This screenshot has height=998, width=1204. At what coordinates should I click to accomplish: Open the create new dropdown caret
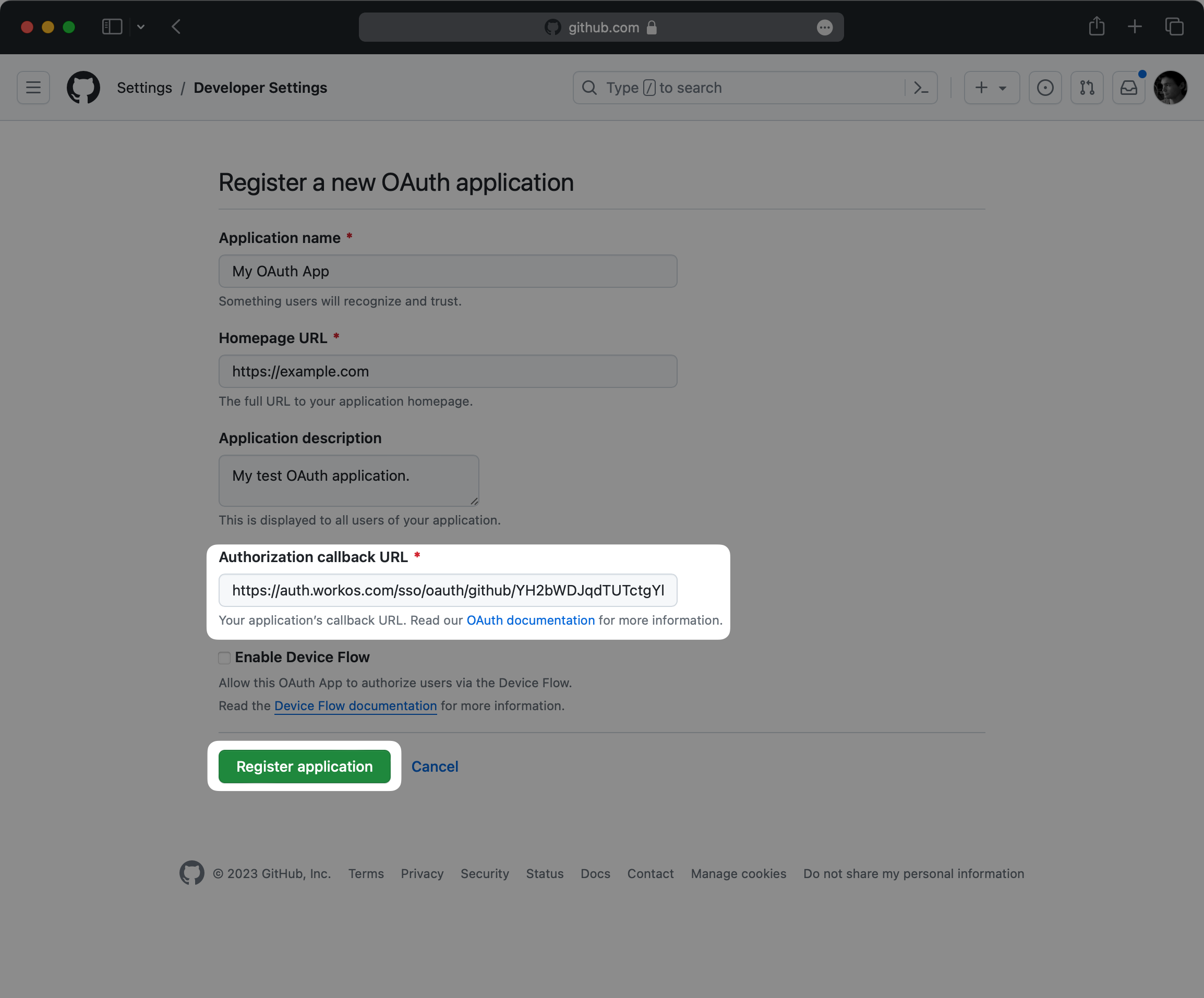[1002, 87]
